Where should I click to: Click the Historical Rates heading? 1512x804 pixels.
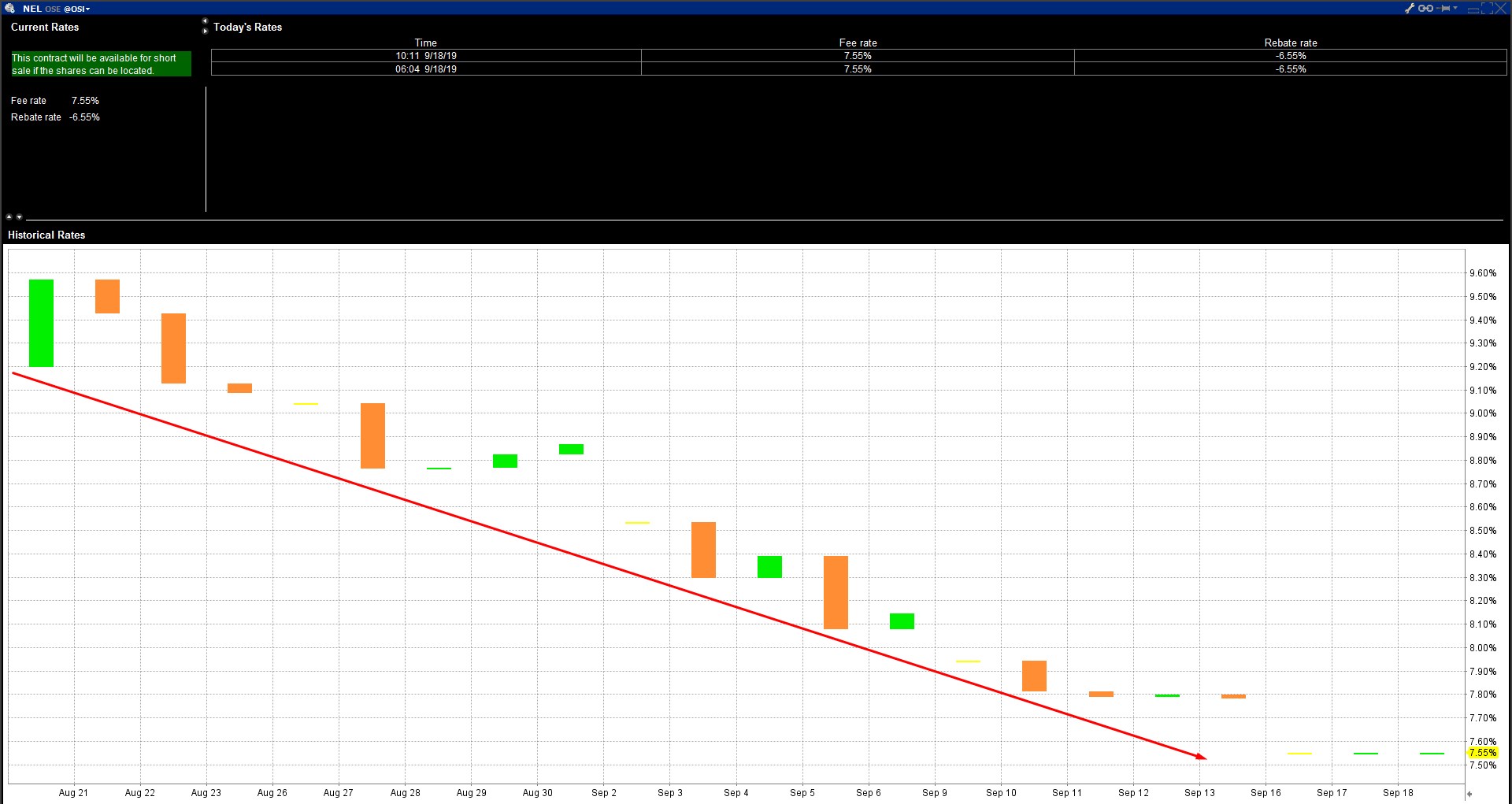(46, 235)
